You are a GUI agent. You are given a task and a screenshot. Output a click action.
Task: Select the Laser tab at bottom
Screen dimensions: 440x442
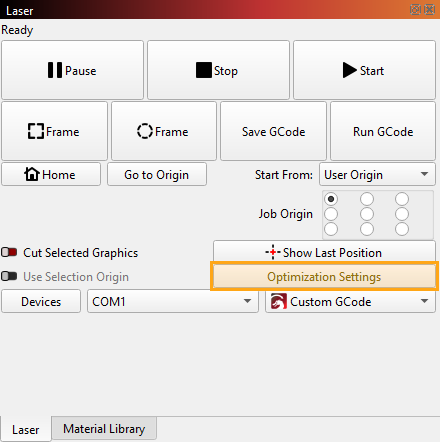pos(26,429)
